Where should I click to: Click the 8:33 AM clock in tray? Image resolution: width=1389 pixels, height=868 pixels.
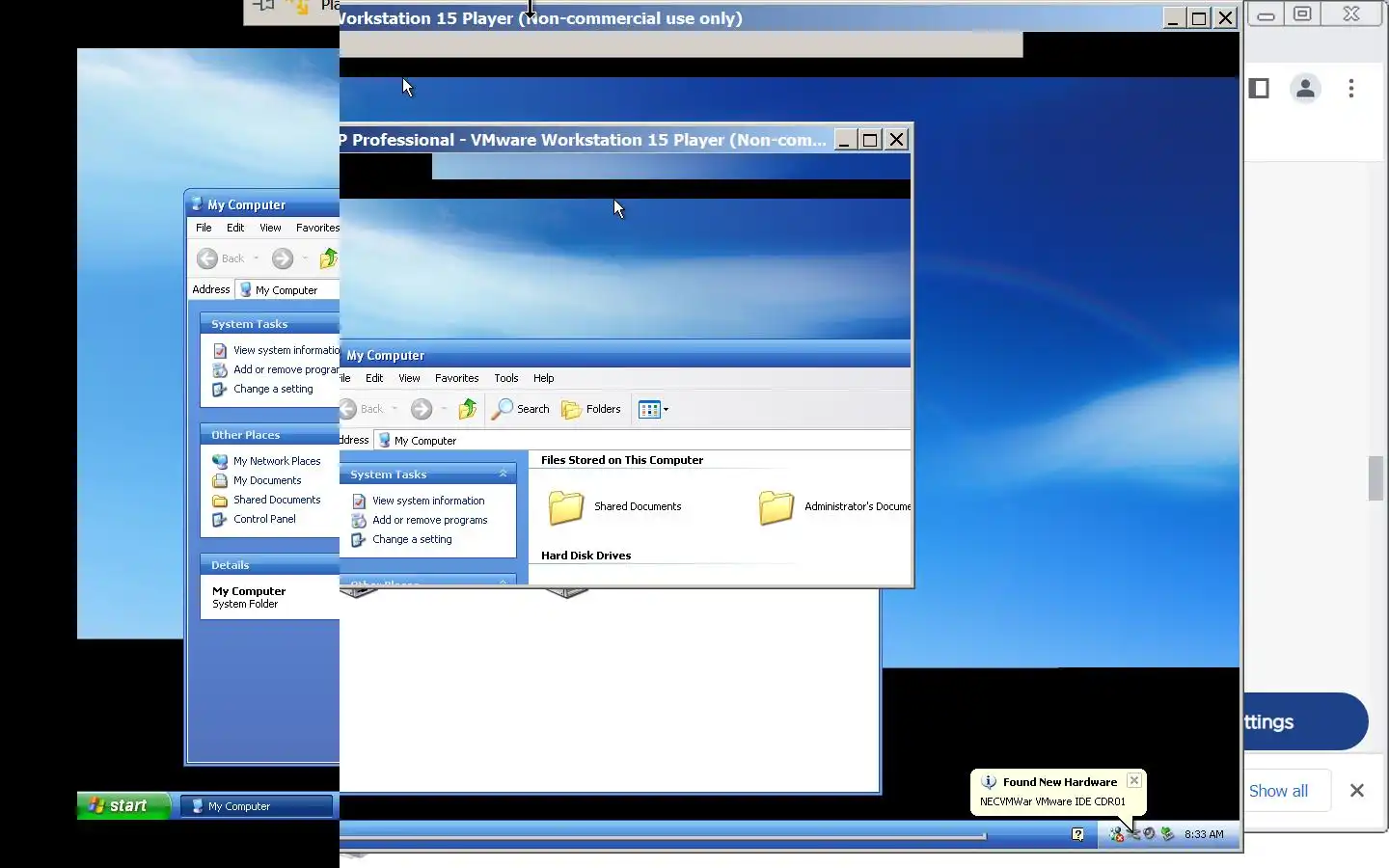point(1204,834)
